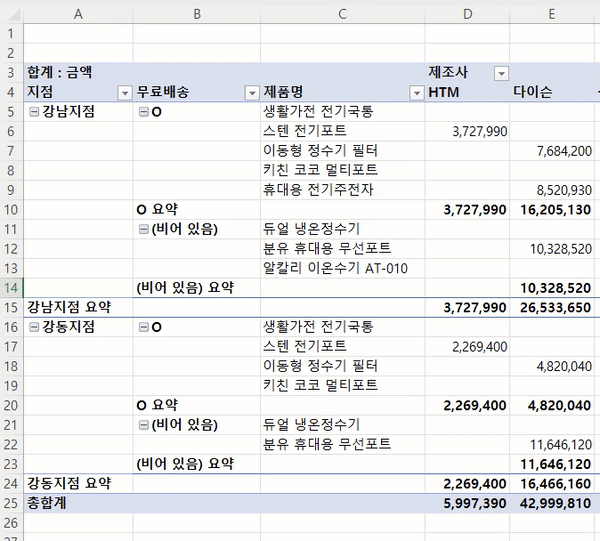
Task: Collapse (비어 있음) group in row 21
Action: 143,425
